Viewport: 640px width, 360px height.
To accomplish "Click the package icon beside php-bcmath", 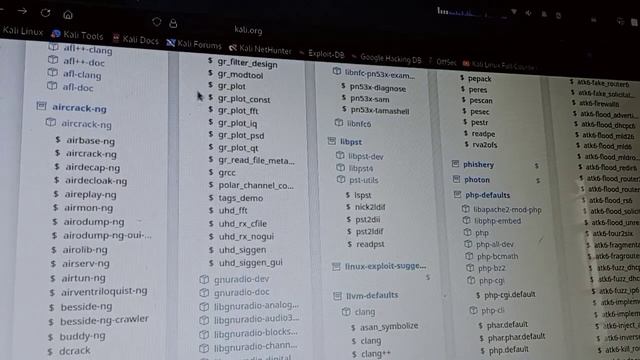I will [x=469, y=256].
